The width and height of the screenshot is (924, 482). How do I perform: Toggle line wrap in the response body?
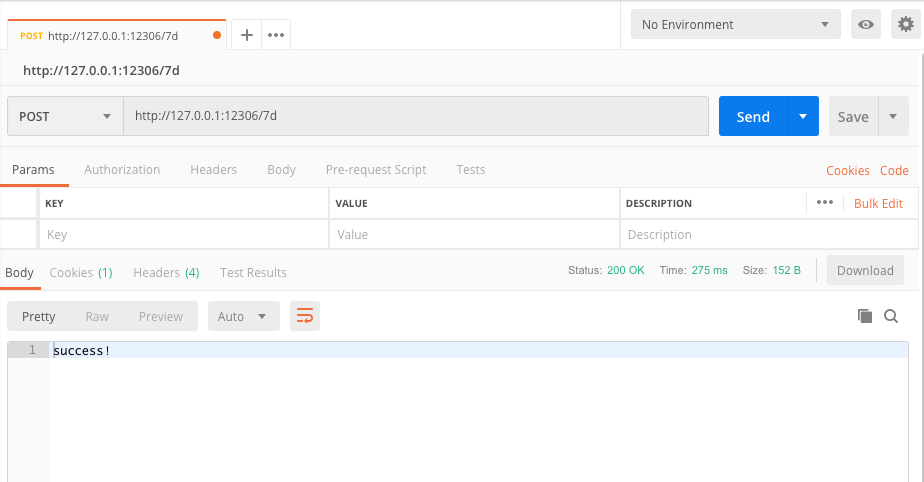tap(305, 316)
